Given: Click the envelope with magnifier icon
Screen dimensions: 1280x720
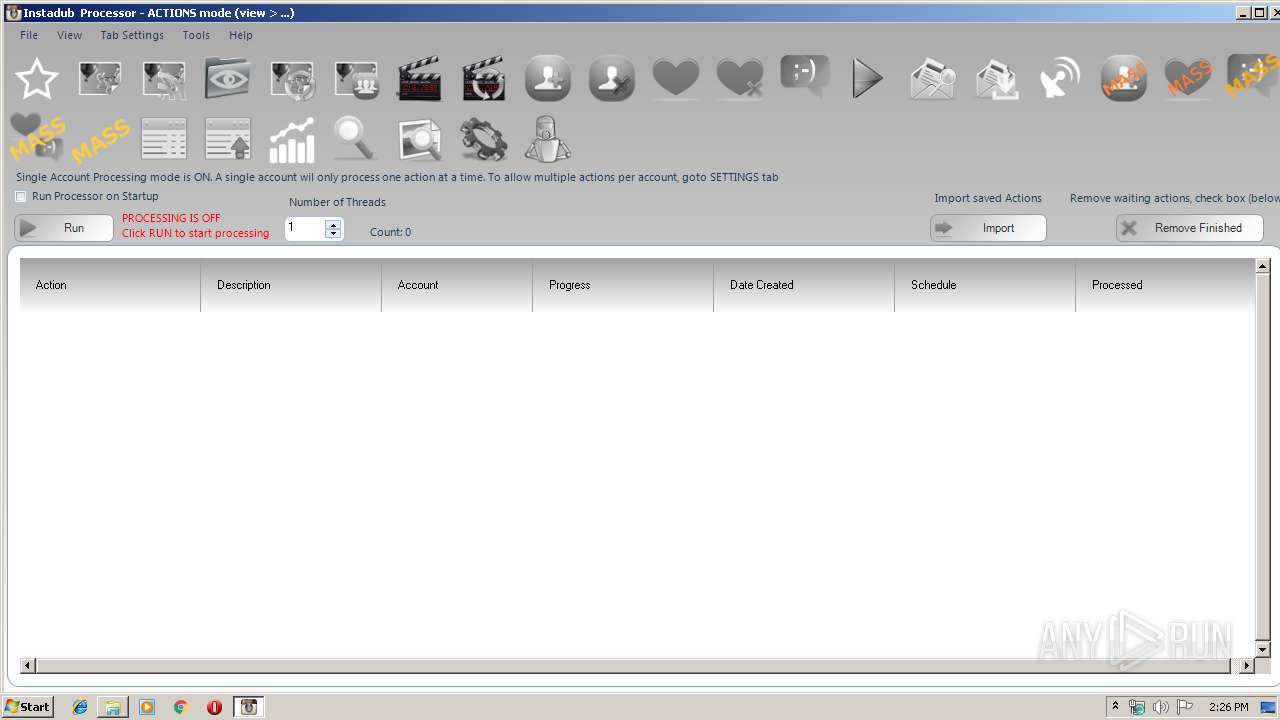Looking at the screenshot, I should click(932, 78).
